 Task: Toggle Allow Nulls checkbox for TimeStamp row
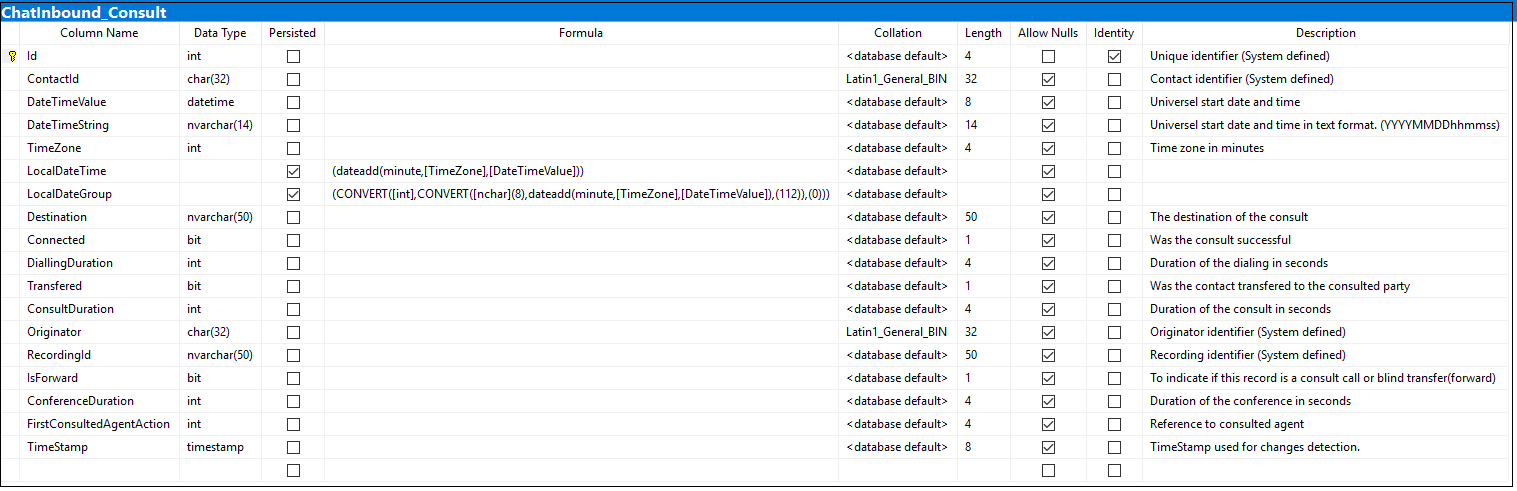(1048, 447)
